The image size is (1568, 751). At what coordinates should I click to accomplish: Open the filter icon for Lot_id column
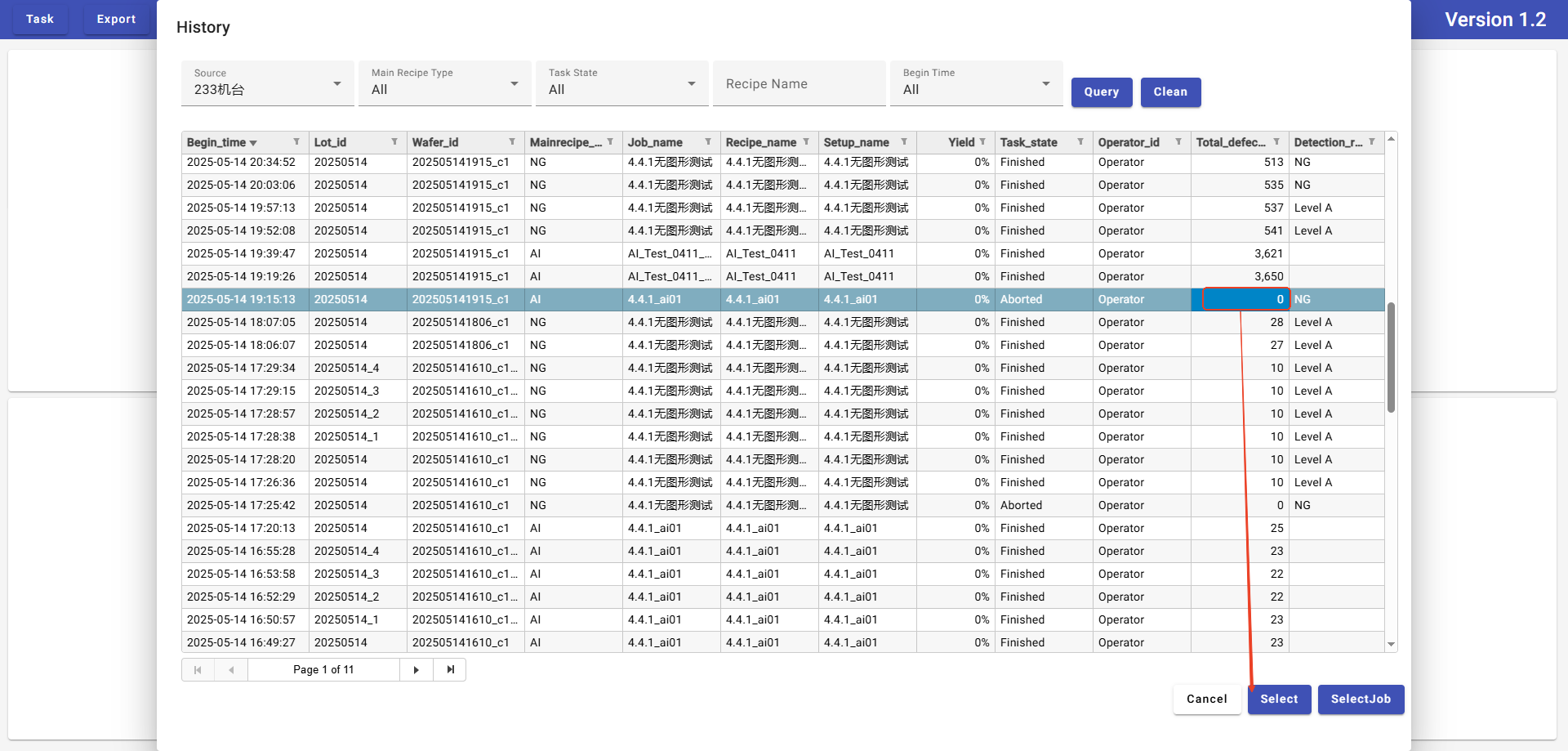pyautogui.click(x=394, y=142)
